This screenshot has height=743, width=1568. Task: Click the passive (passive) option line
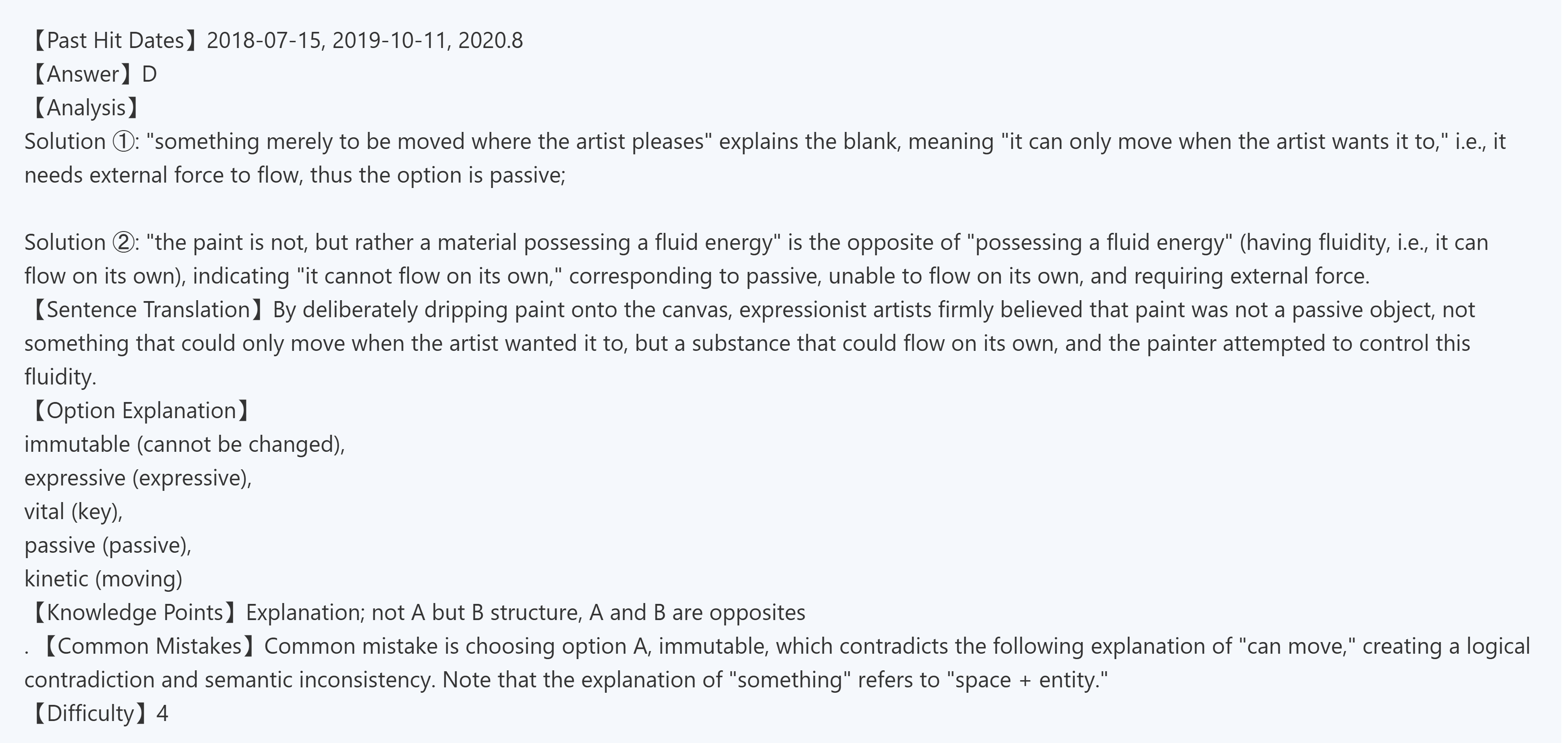[x=108, y=545]
